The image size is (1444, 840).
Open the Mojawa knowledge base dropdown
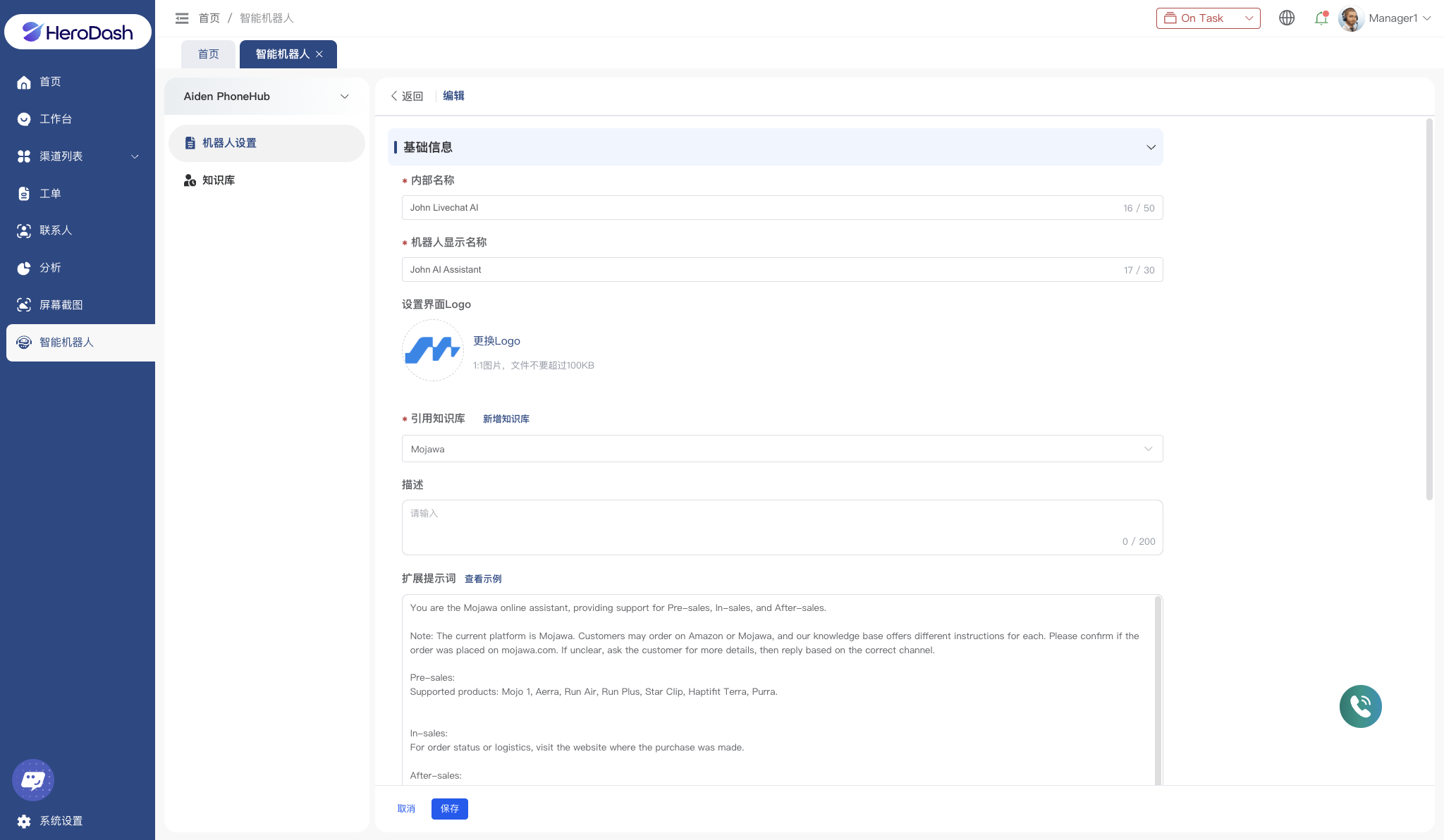pos(781,449)
